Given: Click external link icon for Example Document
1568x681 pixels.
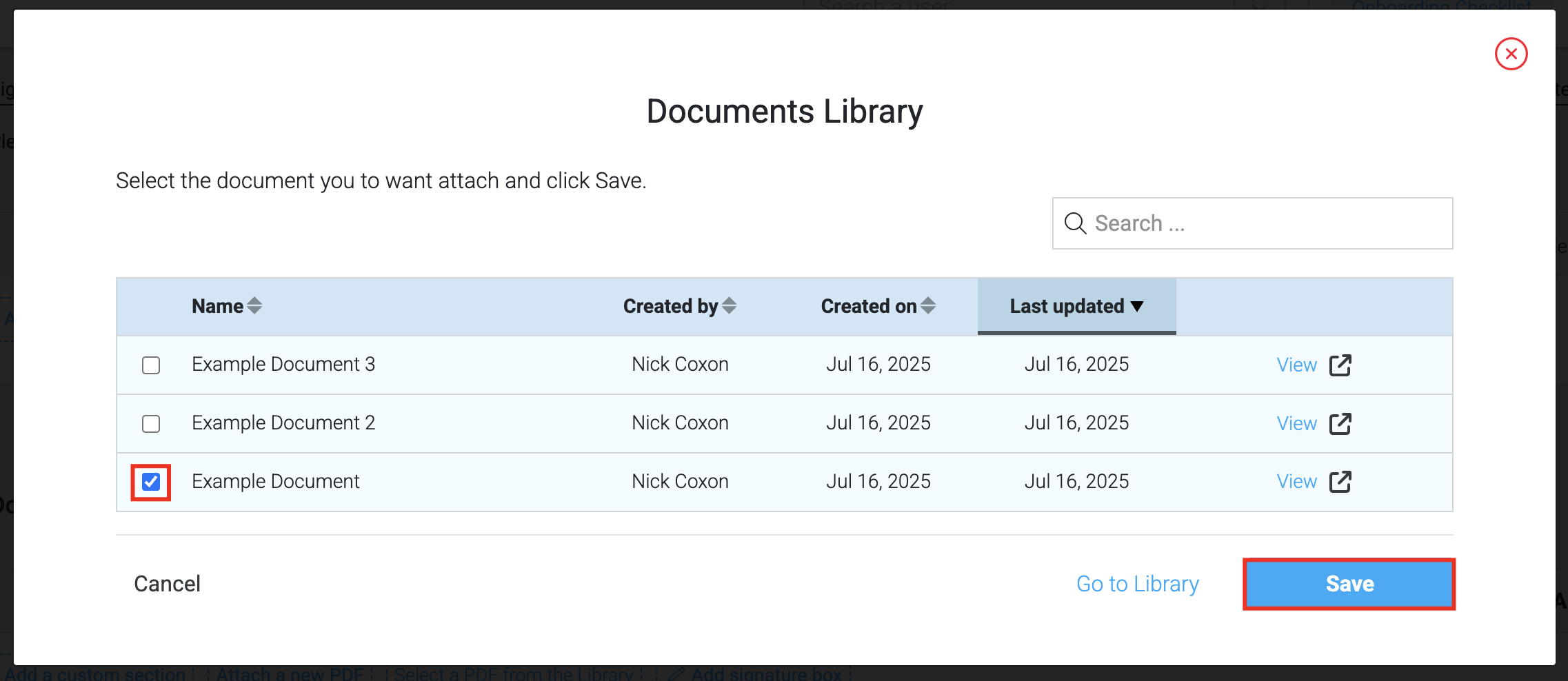Looking at the screenshot, I should (1340, 482).
